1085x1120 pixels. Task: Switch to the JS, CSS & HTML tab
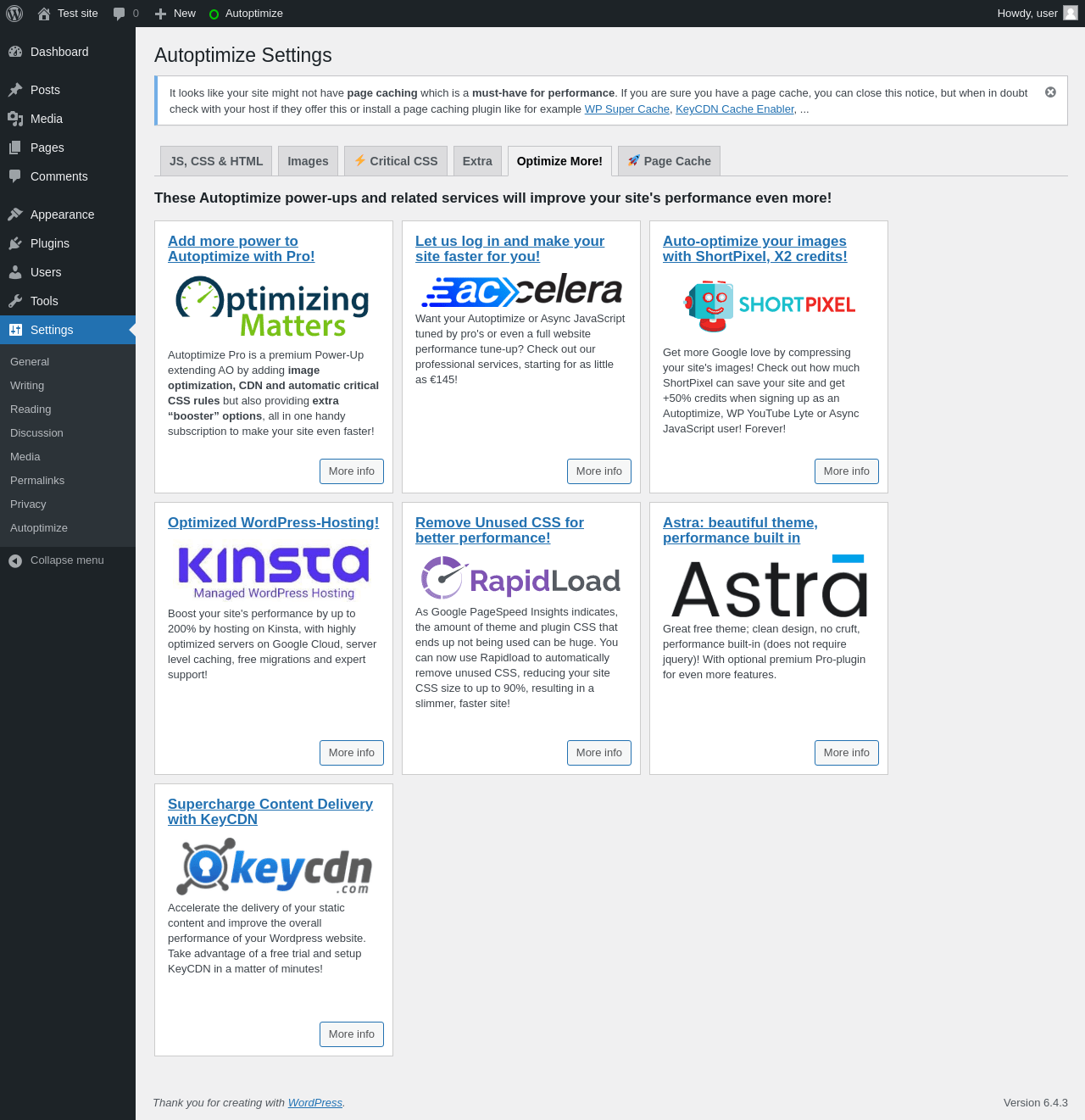tap(216, 161)
